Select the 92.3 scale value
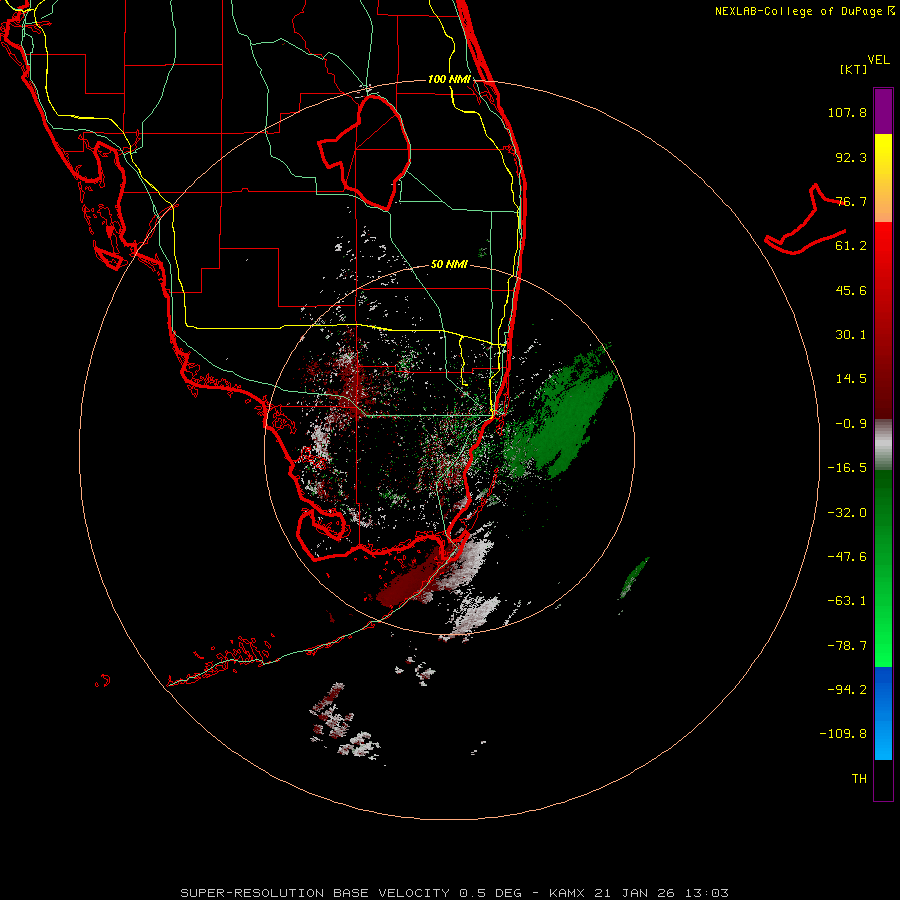This screenshot has height=900, width=900. click(851, 157)
